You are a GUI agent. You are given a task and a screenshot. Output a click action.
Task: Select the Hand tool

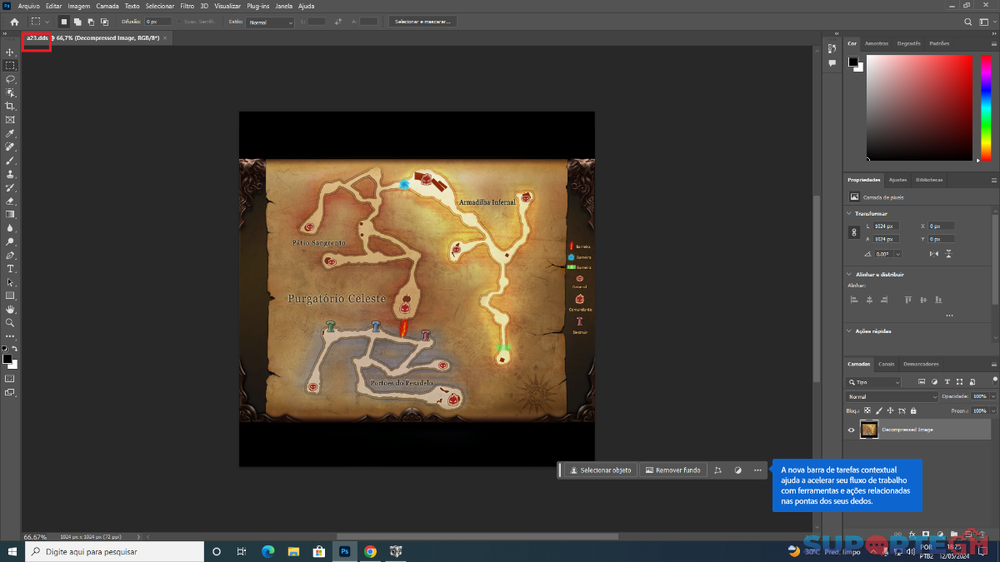(10, 309)
